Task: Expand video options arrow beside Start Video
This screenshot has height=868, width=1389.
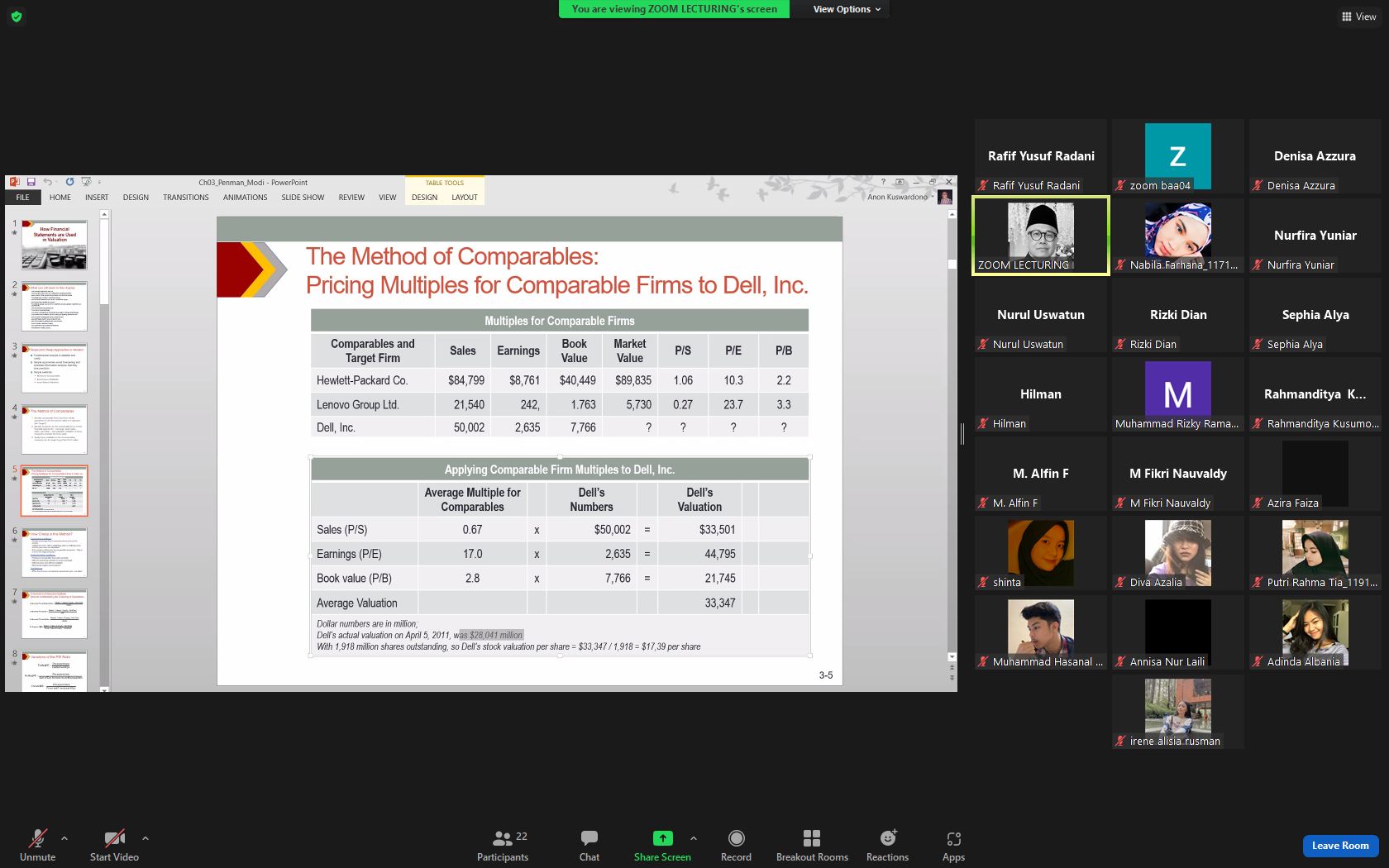Action: tap(146, 838)
